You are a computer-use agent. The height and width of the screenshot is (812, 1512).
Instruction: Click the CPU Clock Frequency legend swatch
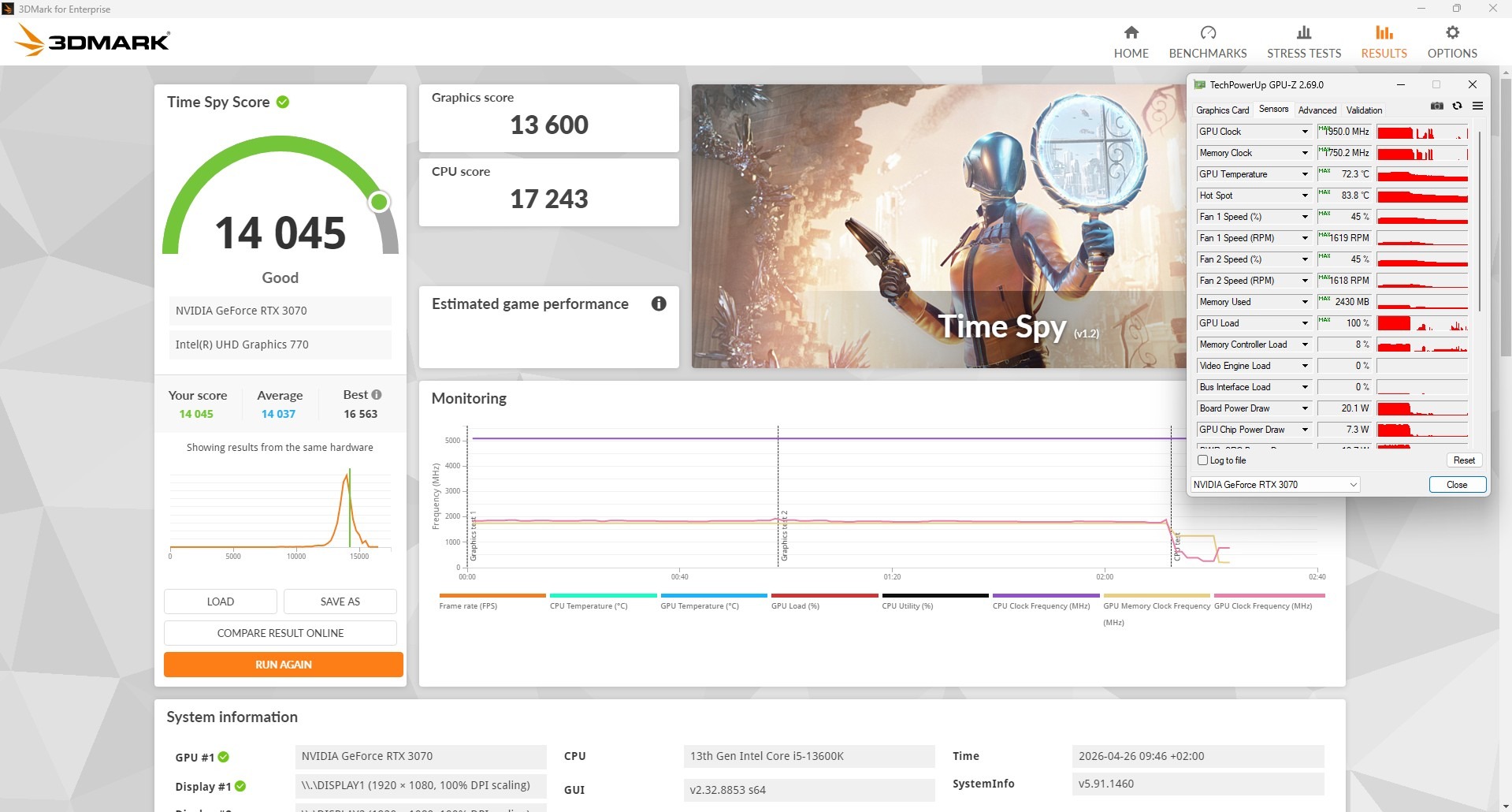pyautogui.click(x=1046, y=595)
